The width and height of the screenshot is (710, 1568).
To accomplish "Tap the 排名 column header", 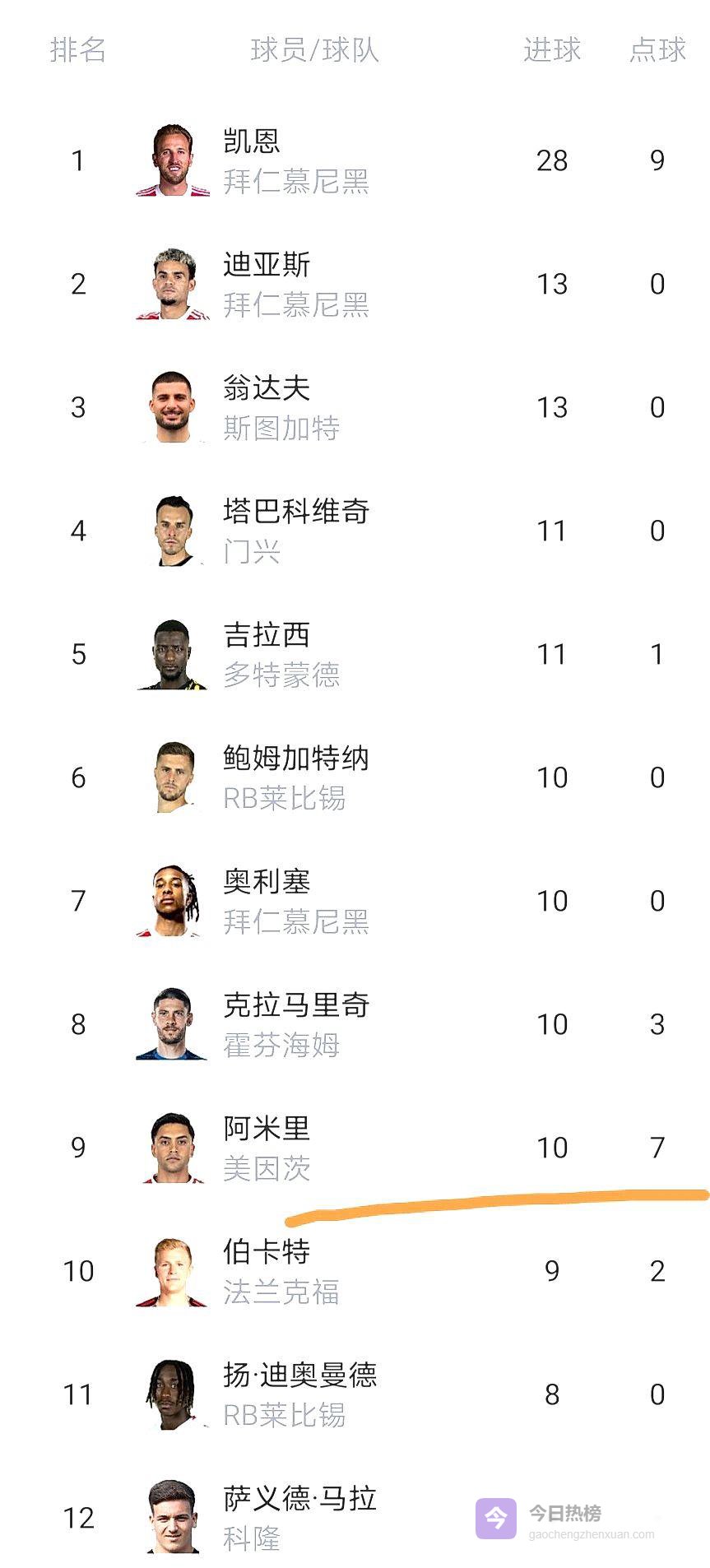I will pyautogui.click(x=78, y=50).
